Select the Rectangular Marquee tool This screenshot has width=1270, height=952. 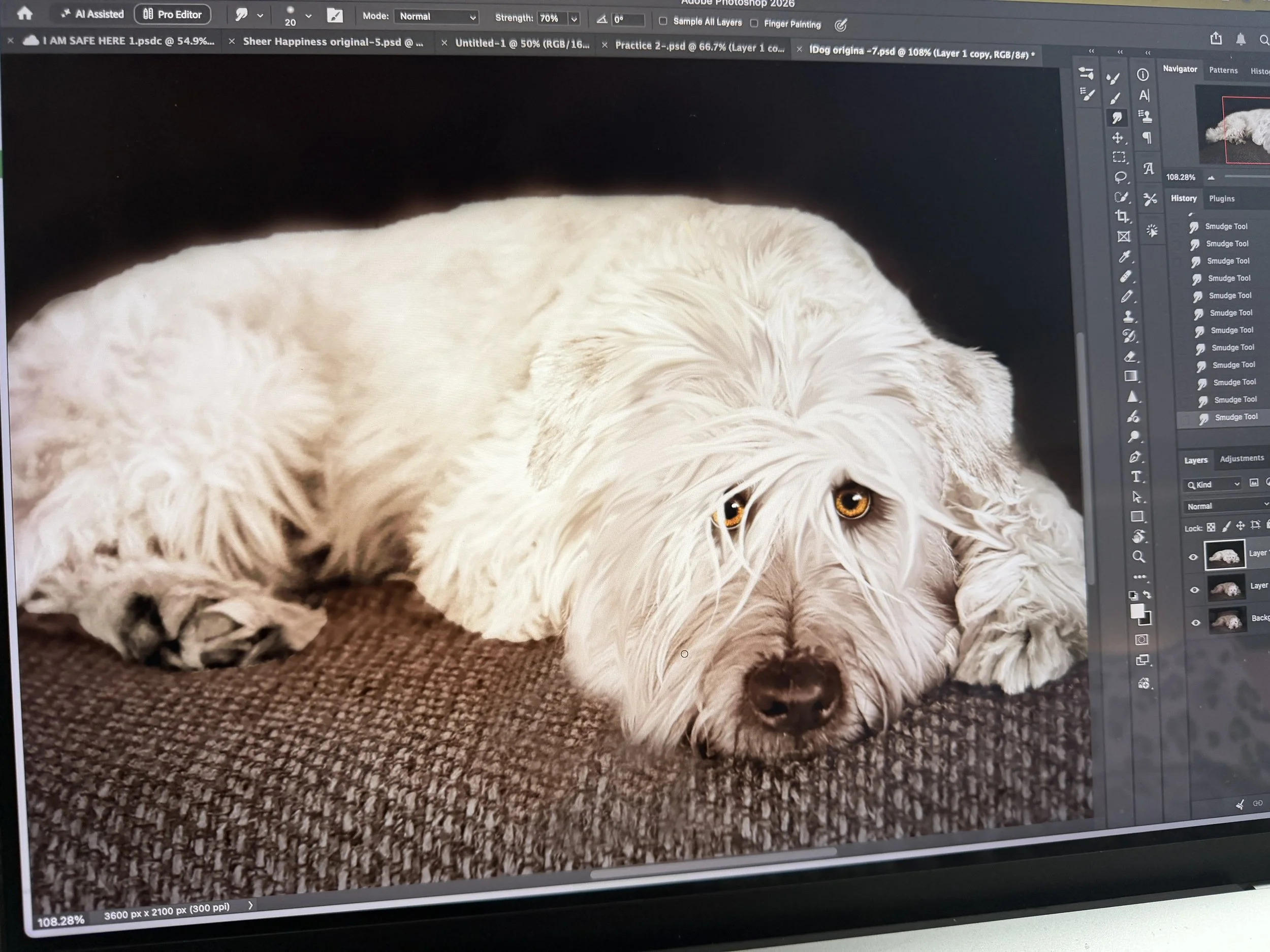[1119, 157]
